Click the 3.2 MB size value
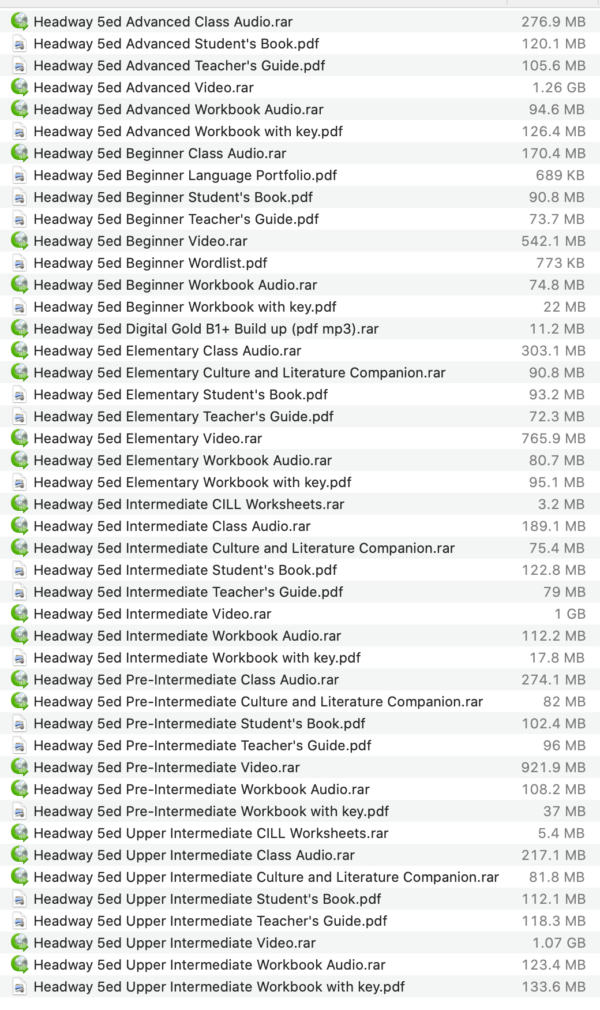This screenshot has height=1010, width=600. tap(561, 504)
